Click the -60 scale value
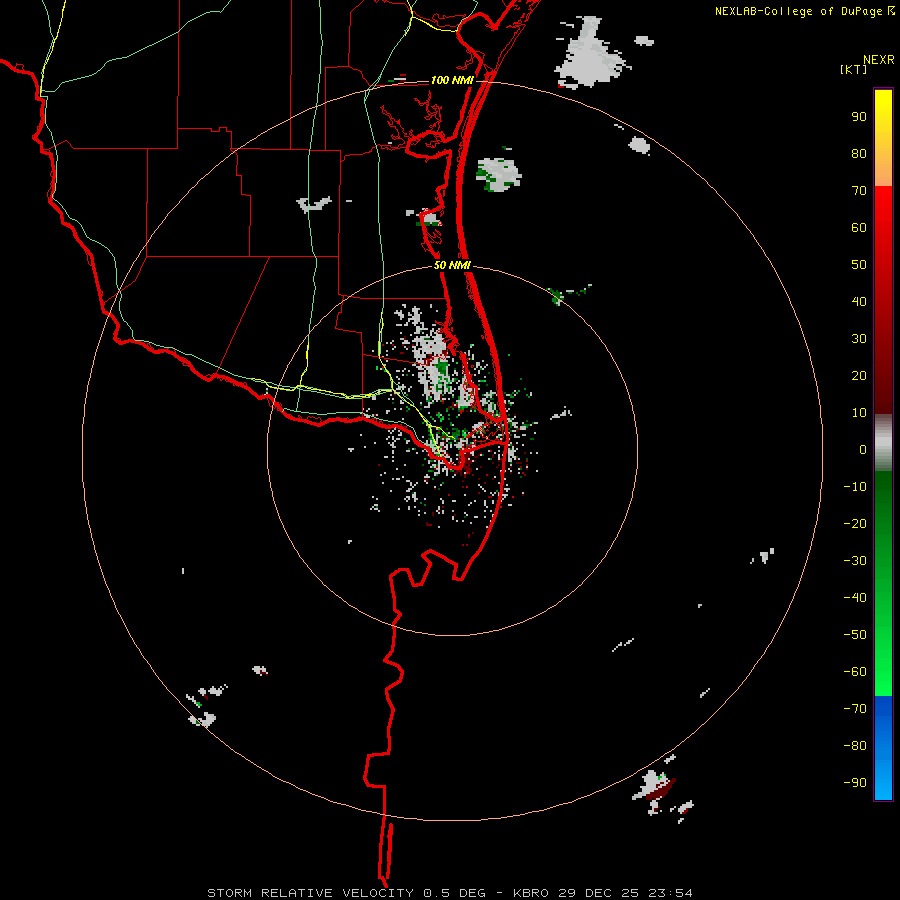 (x=855, y=672)
